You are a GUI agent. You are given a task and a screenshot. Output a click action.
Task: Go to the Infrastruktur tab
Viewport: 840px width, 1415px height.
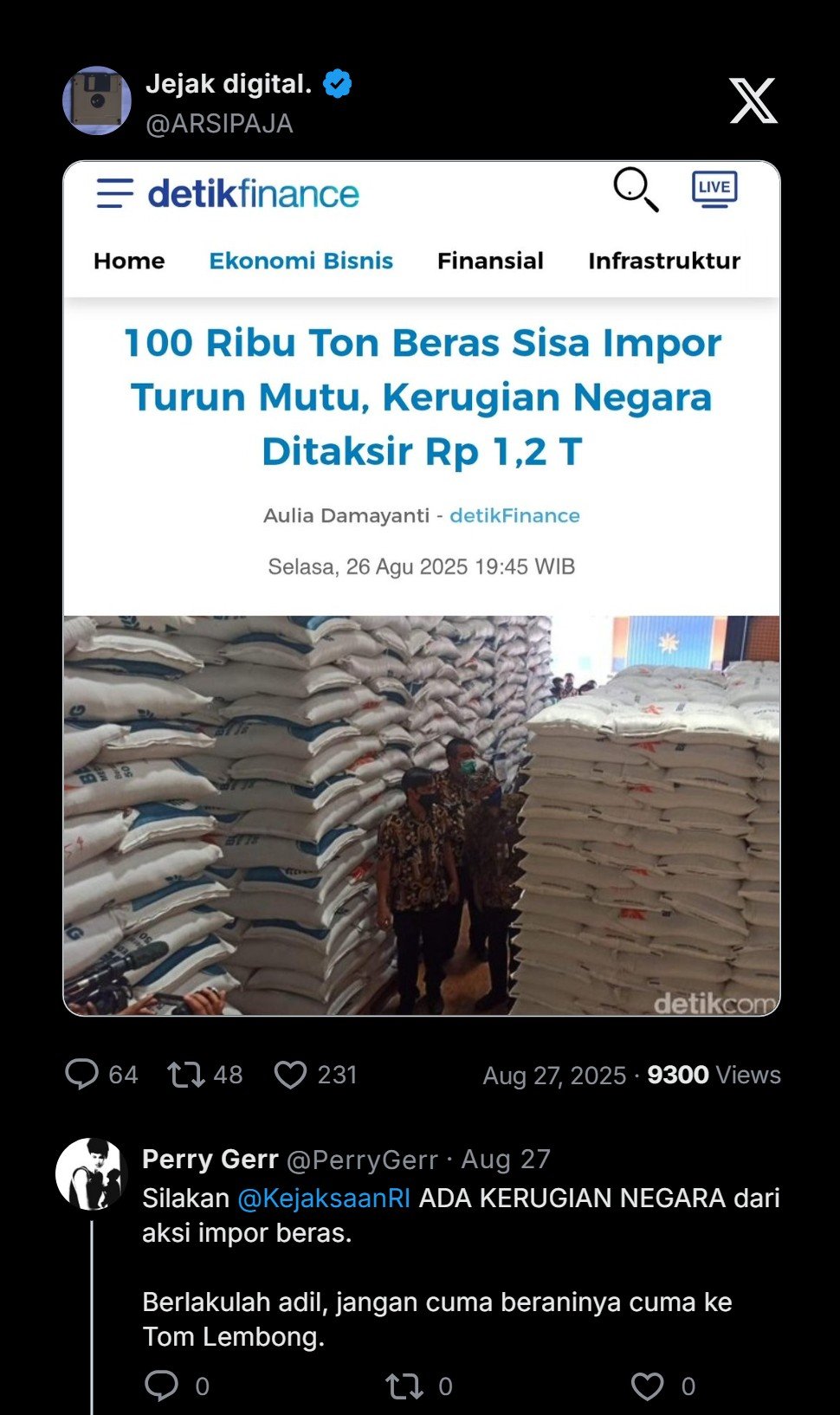(664, 261)
